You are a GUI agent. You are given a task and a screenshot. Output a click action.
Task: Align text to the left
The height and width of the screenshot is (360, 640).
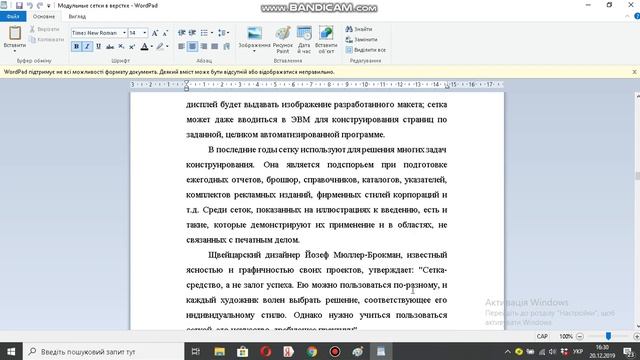[x=182, y=47]
